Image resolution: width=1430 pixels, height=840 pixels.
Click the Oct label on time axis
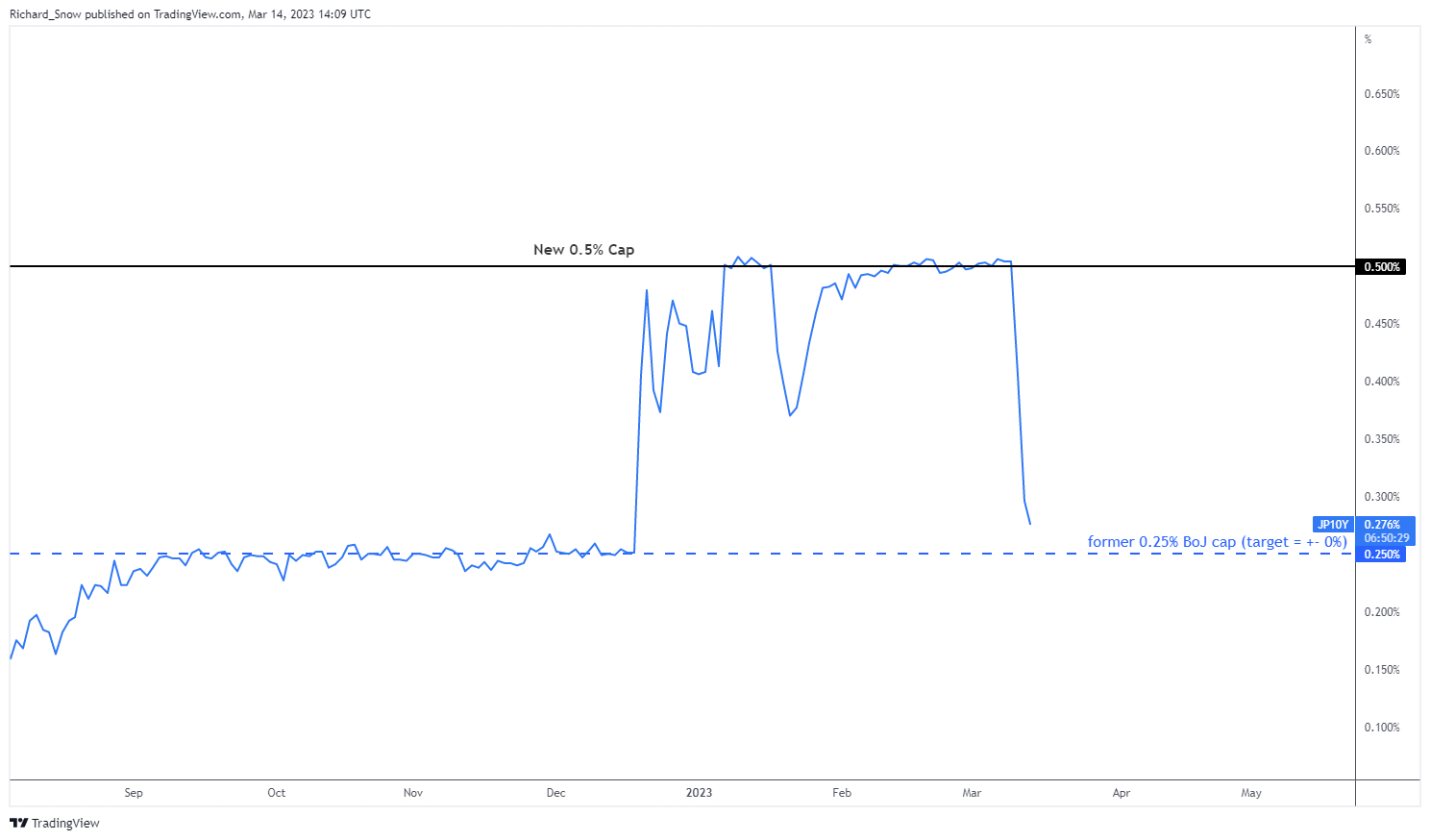pyautogui.click(x=277, y=793)
